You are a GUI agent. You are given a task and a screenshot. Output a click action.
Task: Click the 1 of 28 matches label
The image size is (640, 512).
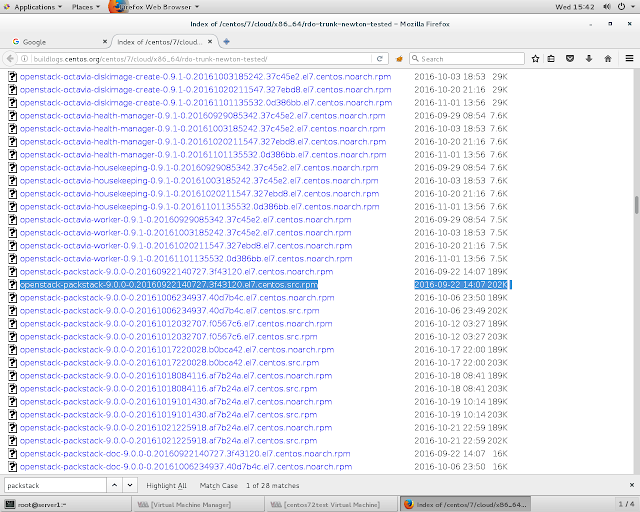(273, 485)
